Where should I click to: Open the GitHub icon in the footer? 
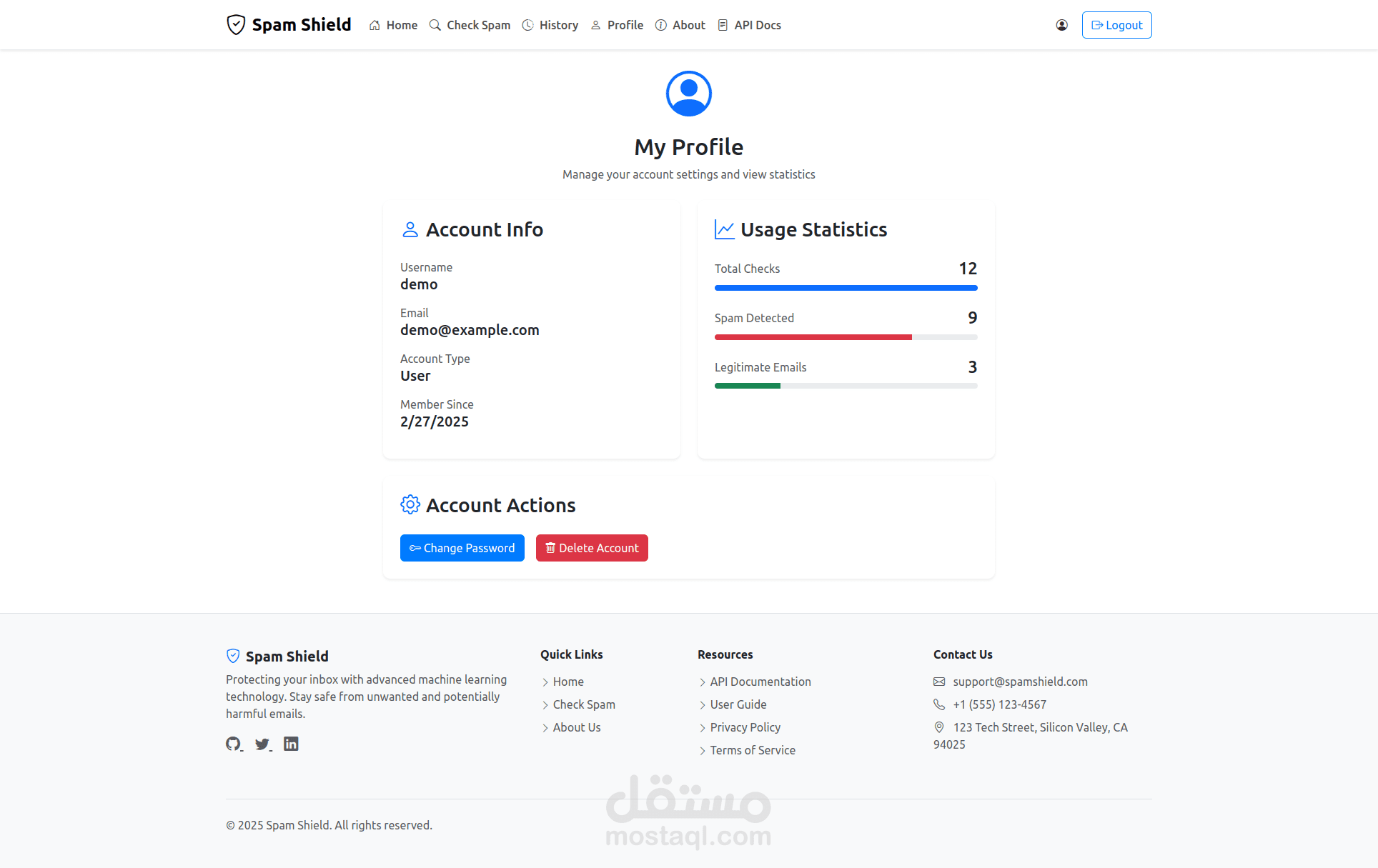(x=233, y=744)
